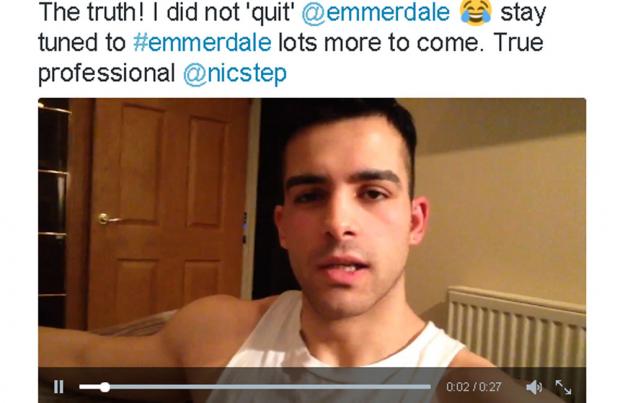Click the radiator area in the video
Viewport: 620px width, 403px height.
pyautogui.click(x=516, y=328)
